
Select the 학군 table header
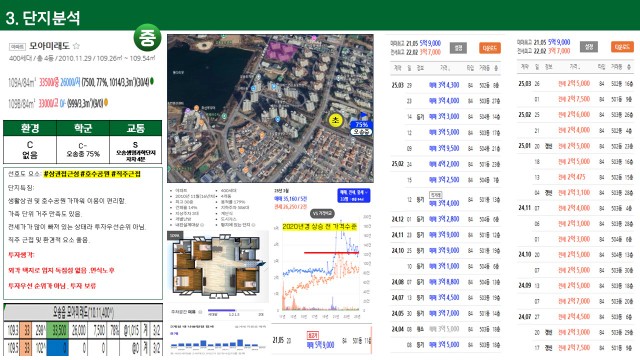83,128
